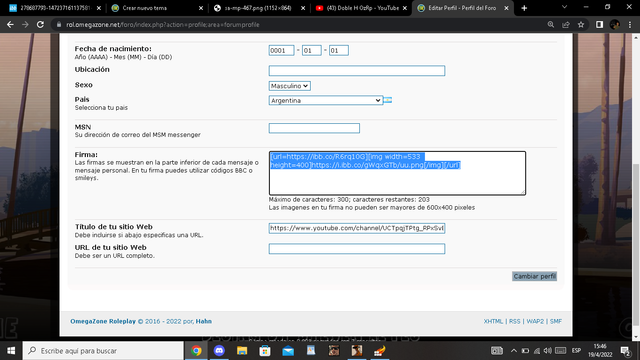Open the notification center icon
This screenshot has width=640, height=360.
pyautogui.click(x=625, y=351)
